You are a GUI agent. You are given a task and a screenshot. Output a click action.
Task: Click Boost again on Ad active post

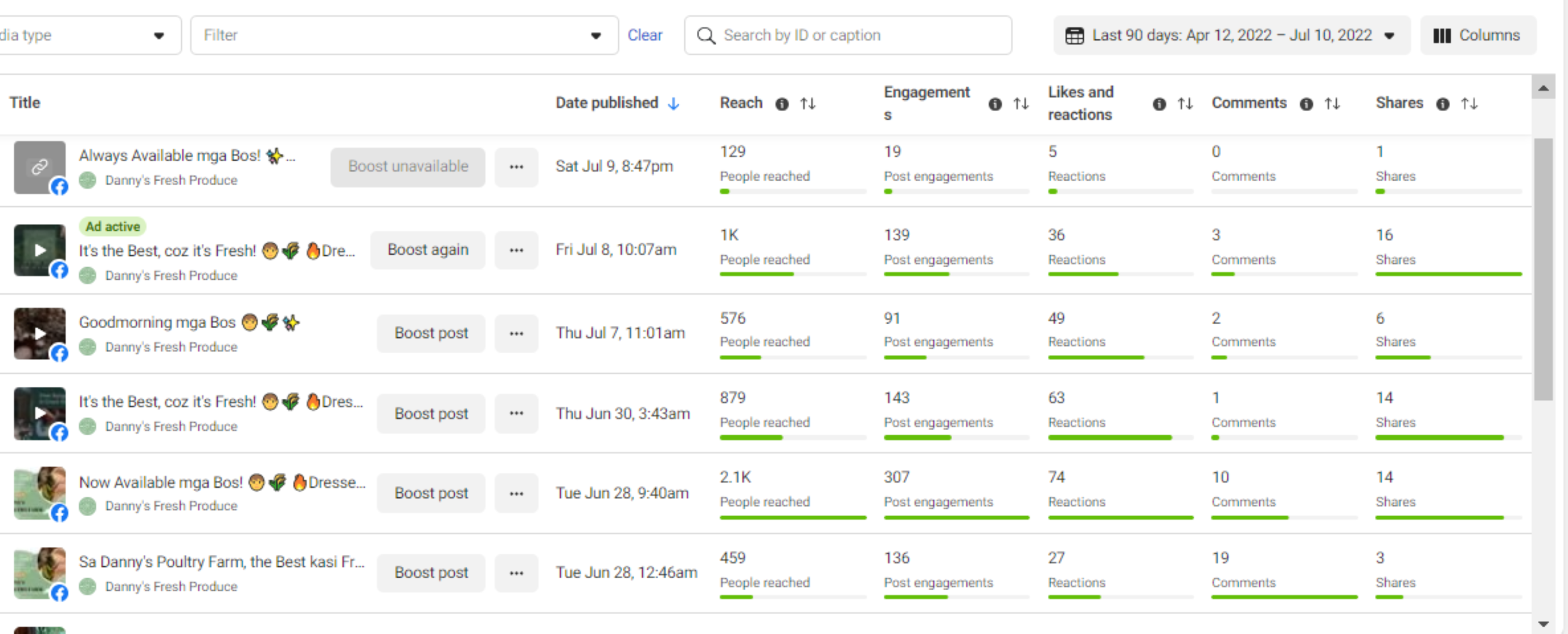pos(428,250)
